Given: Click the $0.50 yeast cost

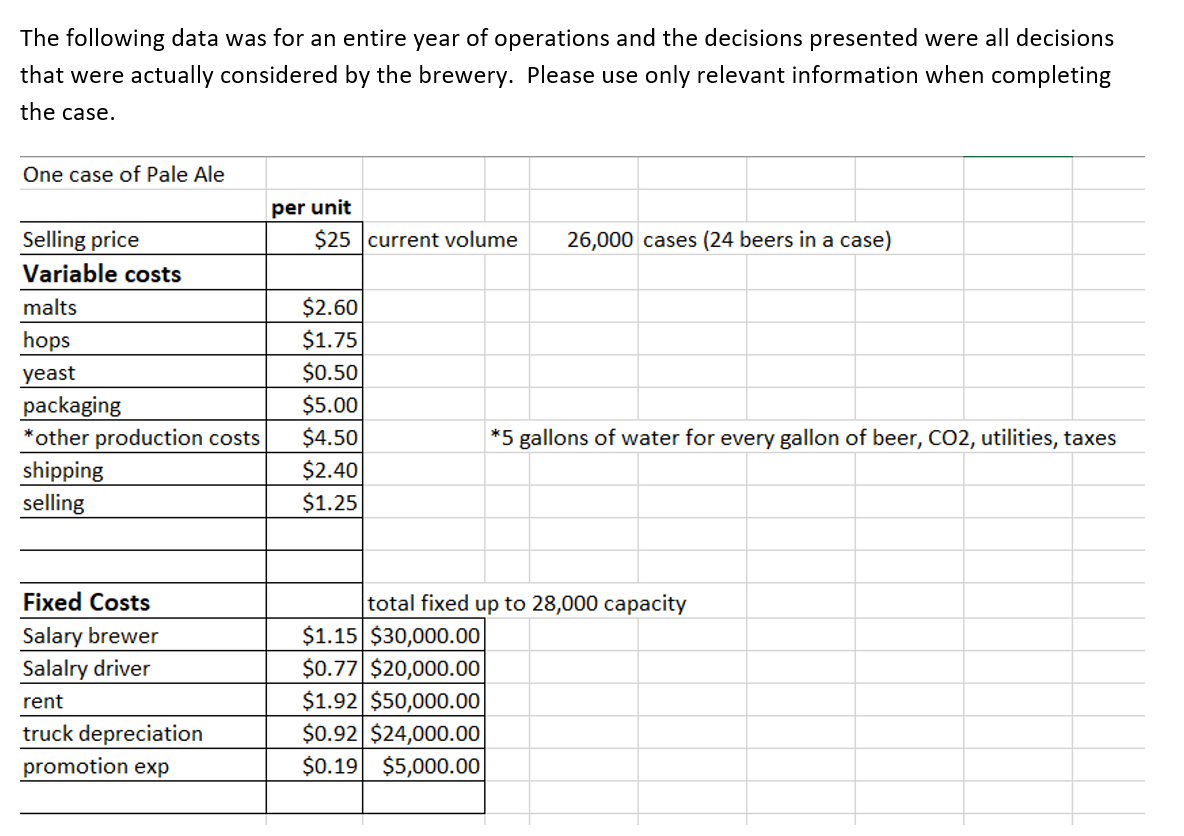Looking at the screenshot, I should point(330,372).
